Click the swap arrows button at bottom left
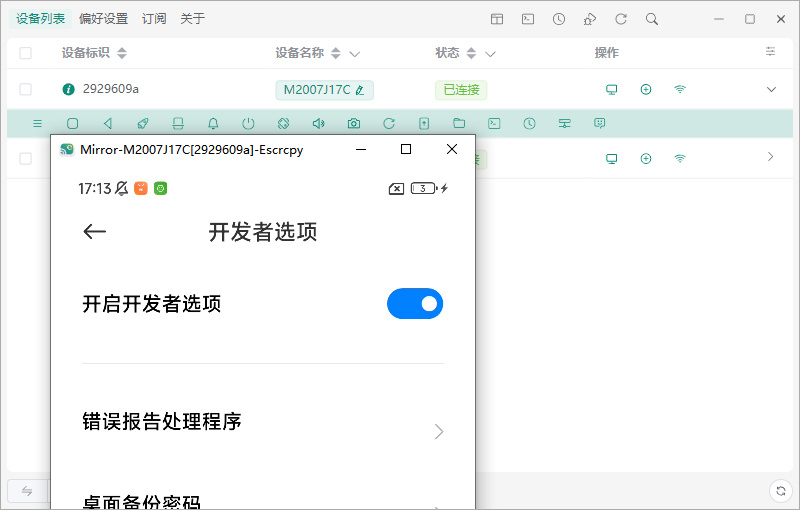This screenshot has width=800, height=510. [27, 491]
